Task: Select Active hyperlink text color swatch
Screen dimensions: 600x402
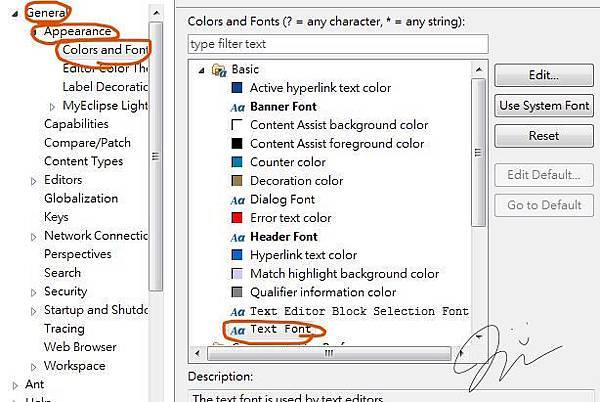Action: (237, 88)
